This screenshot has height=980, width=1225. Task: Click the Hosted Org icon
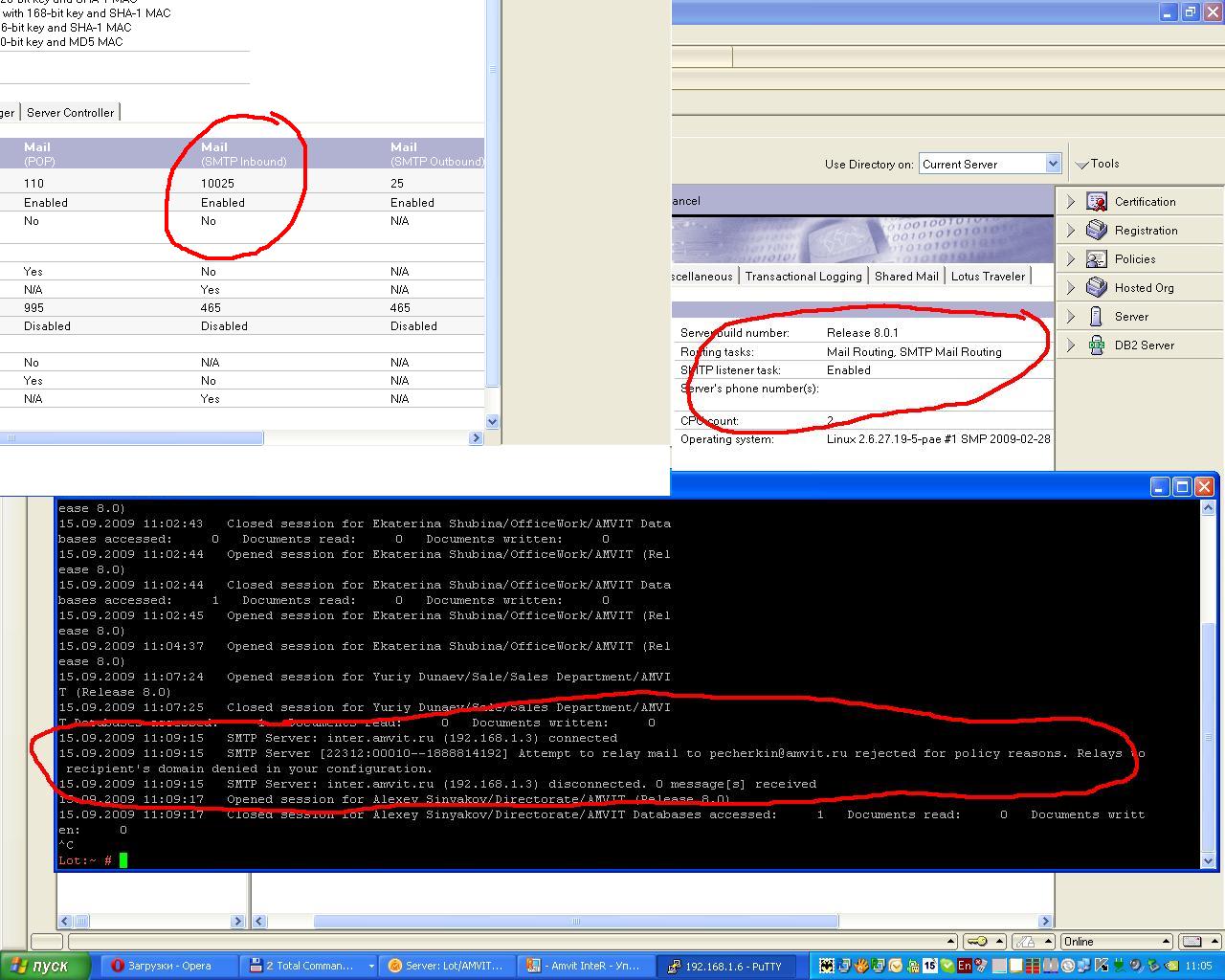coord(1097,288)
